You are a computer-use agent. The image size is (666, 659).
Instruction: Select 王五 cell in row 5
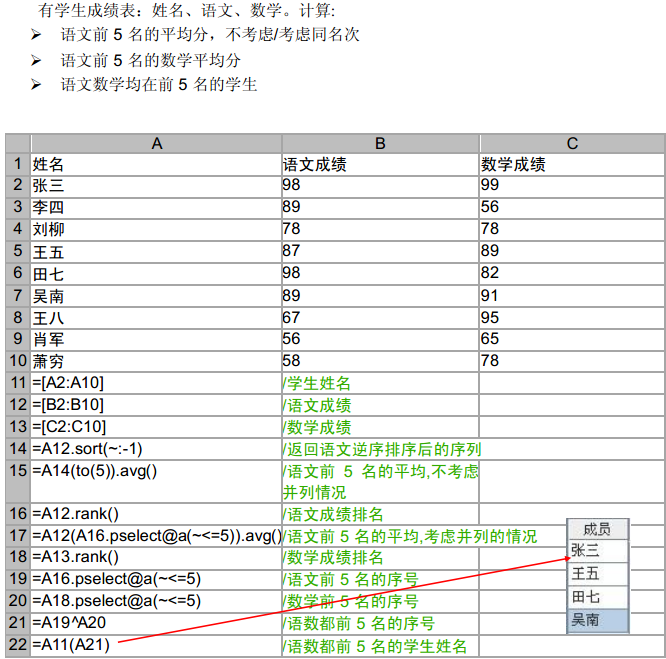point(156,252)
